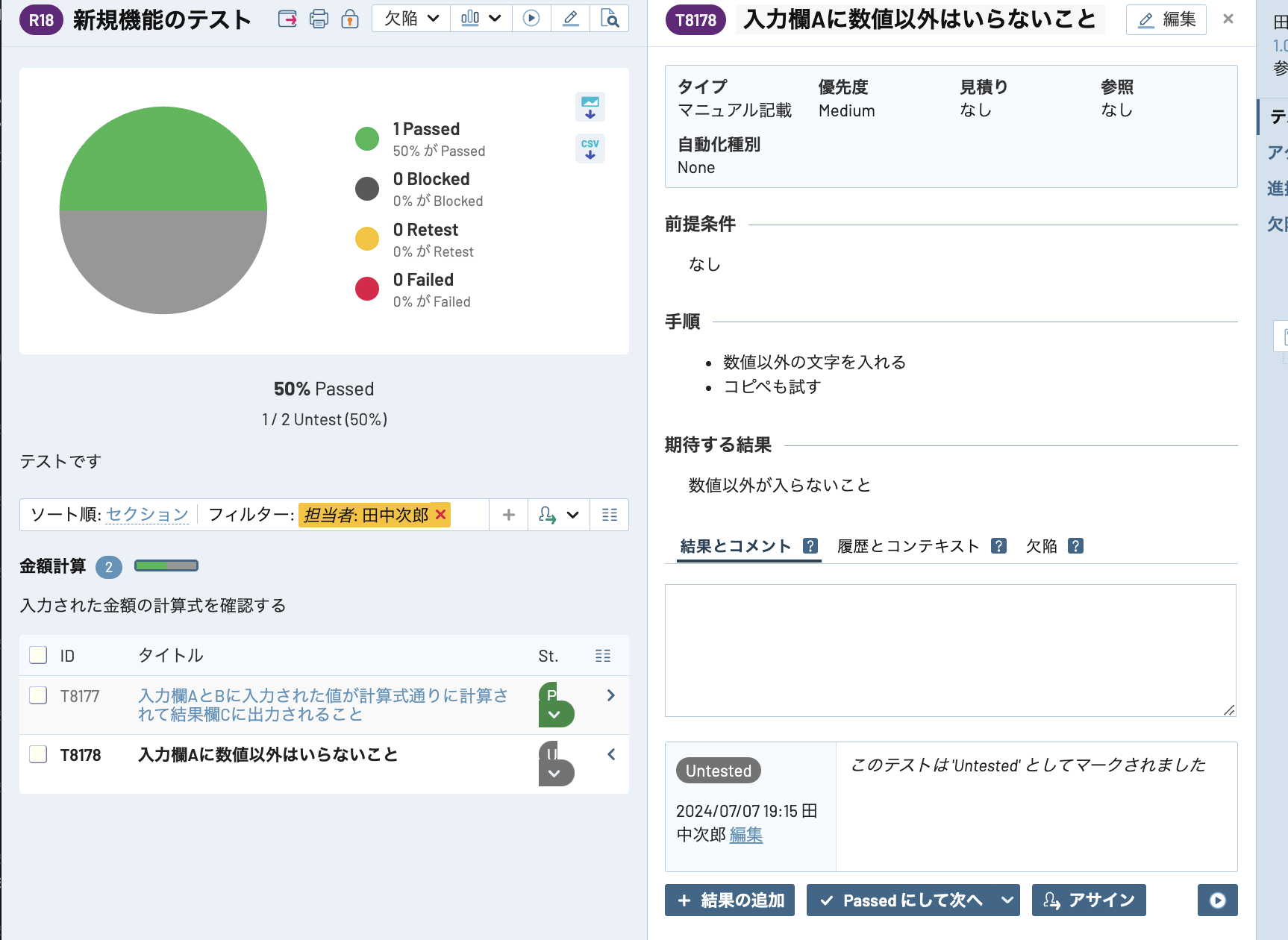The image size is (1288, 940).
Task: Open the status dropdown on T8178 row
Action: [556, 774]
